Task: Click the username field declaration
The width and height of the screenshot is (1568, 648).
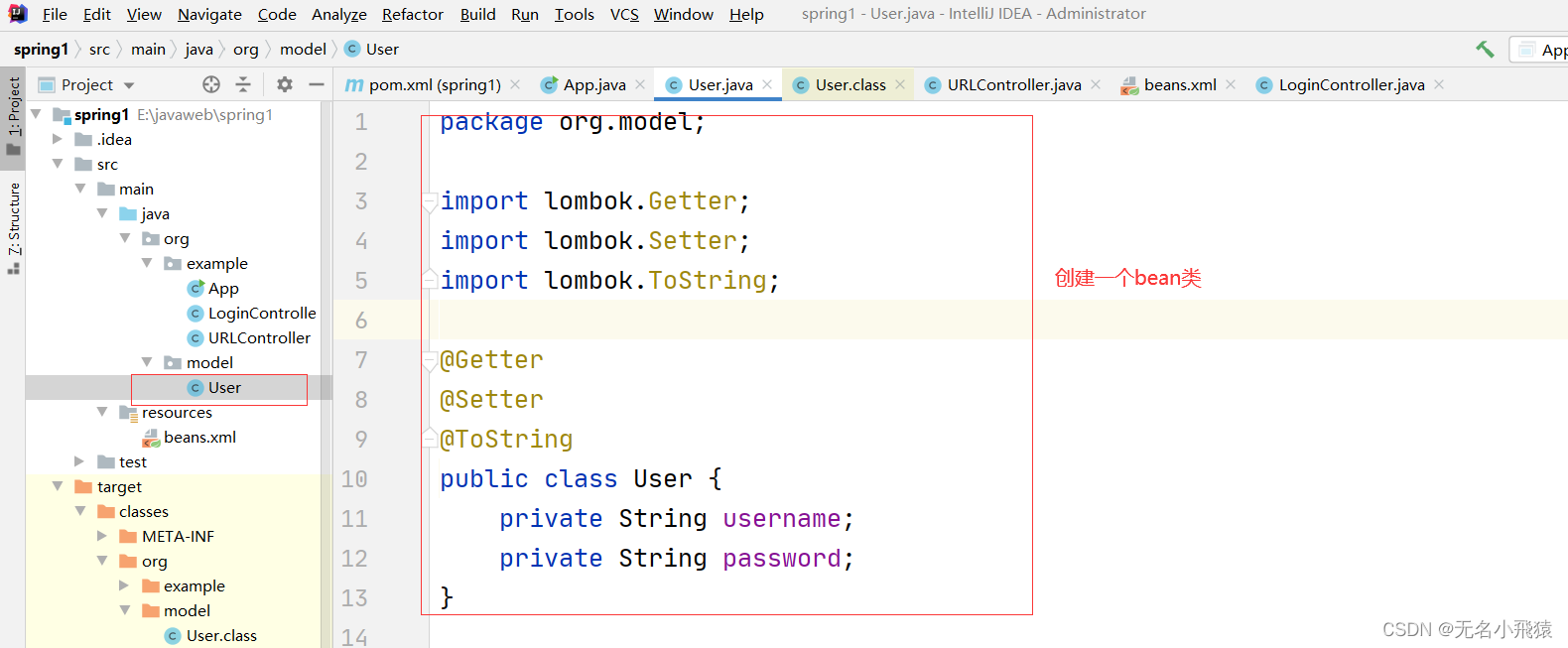Action: (x=782, y=519)
